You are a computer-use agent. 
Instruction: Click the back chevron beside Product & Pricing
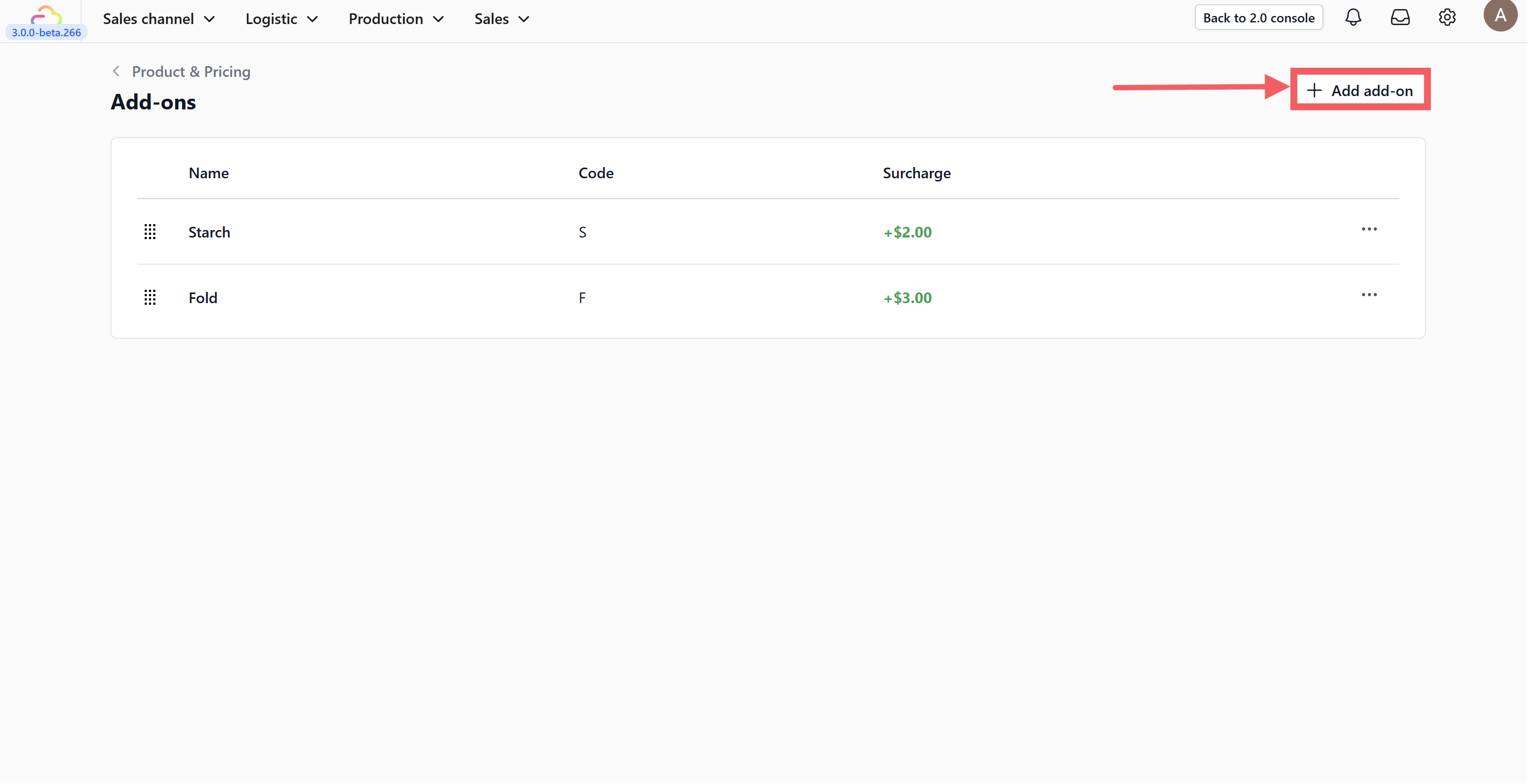(116, 72)
